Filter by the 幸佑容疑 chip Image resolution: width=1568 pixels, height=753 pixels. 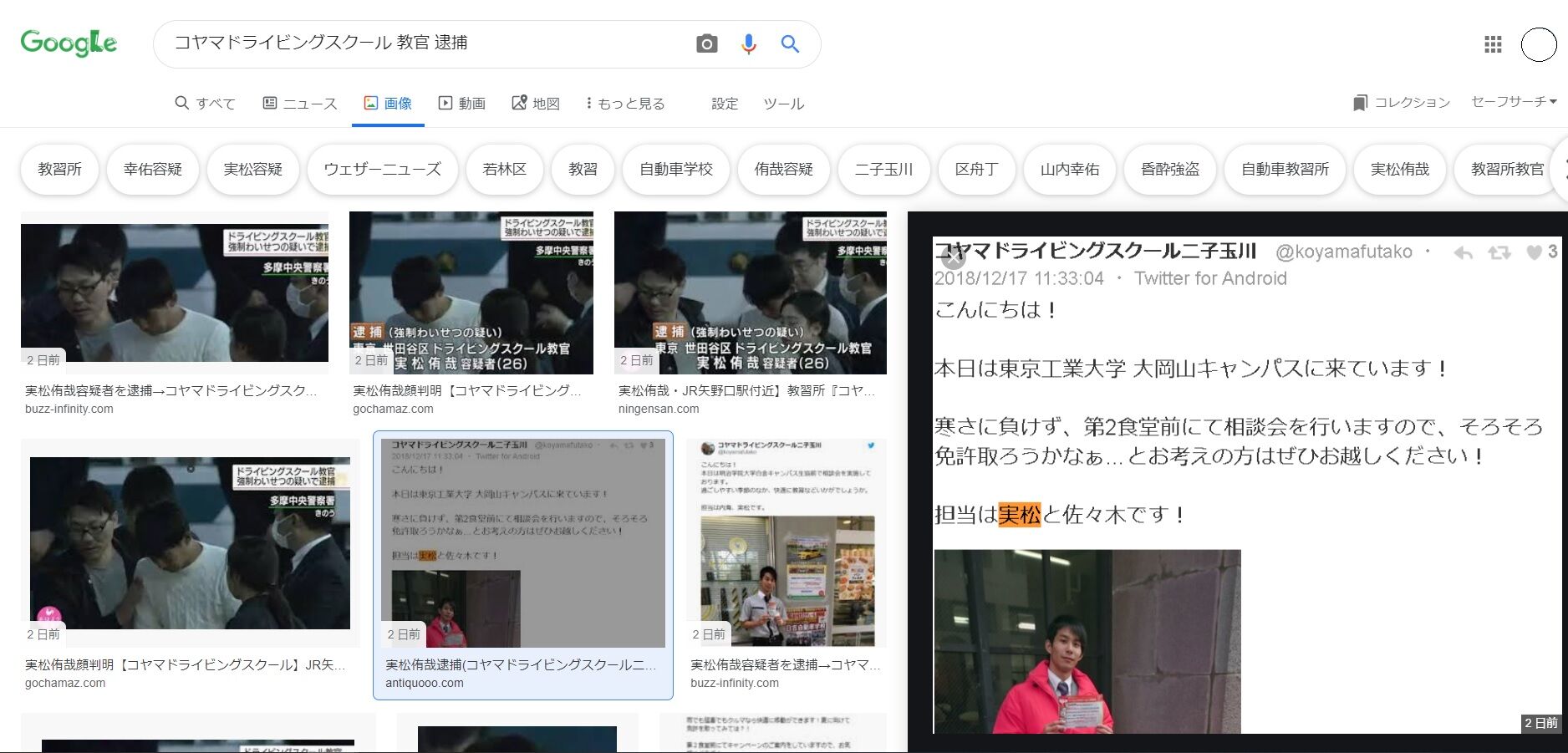pyautogui.click(x=152, y=170)
